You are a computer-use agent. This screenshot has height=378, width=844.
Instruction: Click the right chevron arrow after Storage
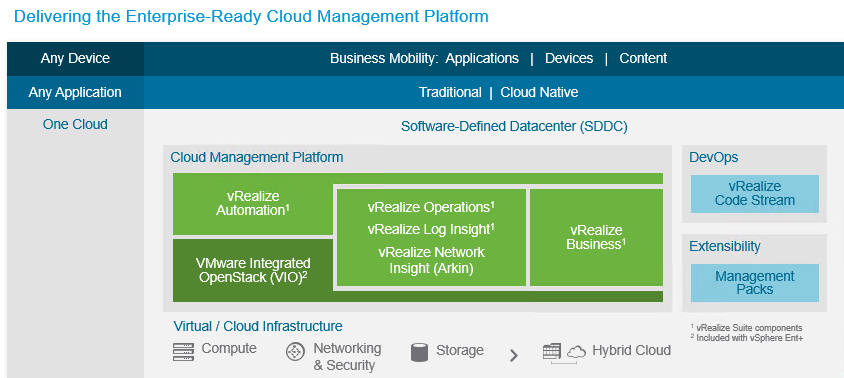(x=514, y=355)
